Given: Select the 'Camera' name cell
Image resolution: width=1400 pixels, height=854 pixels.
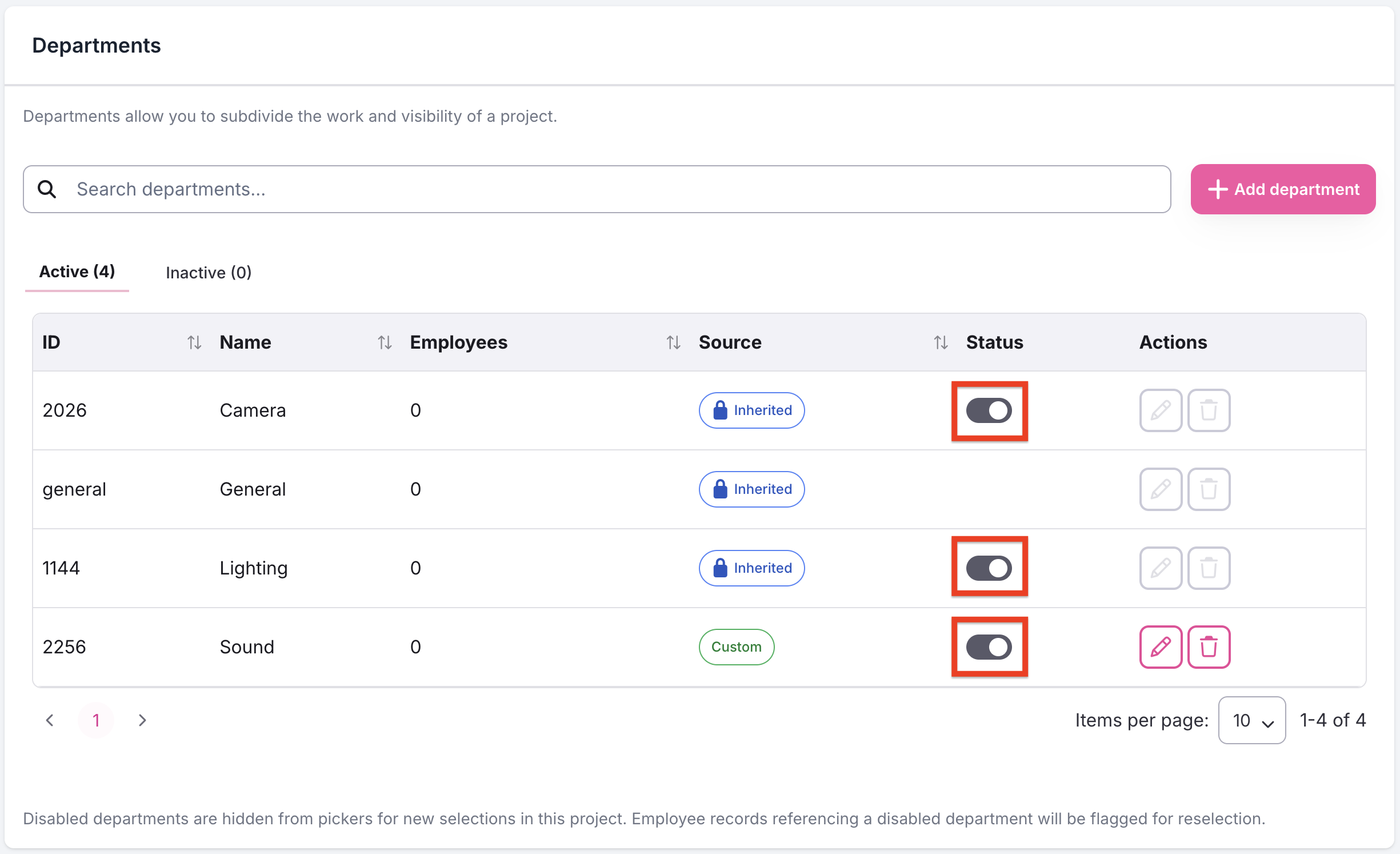Looking at the screenshot, I should [x=253, y=410].
